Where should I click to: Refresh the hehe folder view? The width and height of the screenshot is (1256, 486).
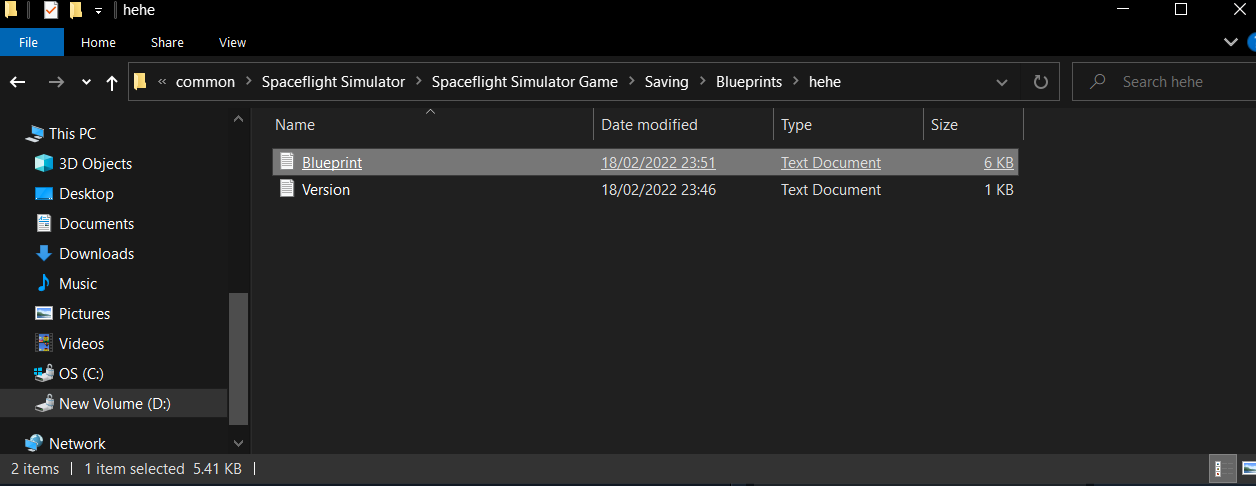tap(1040, 82)
